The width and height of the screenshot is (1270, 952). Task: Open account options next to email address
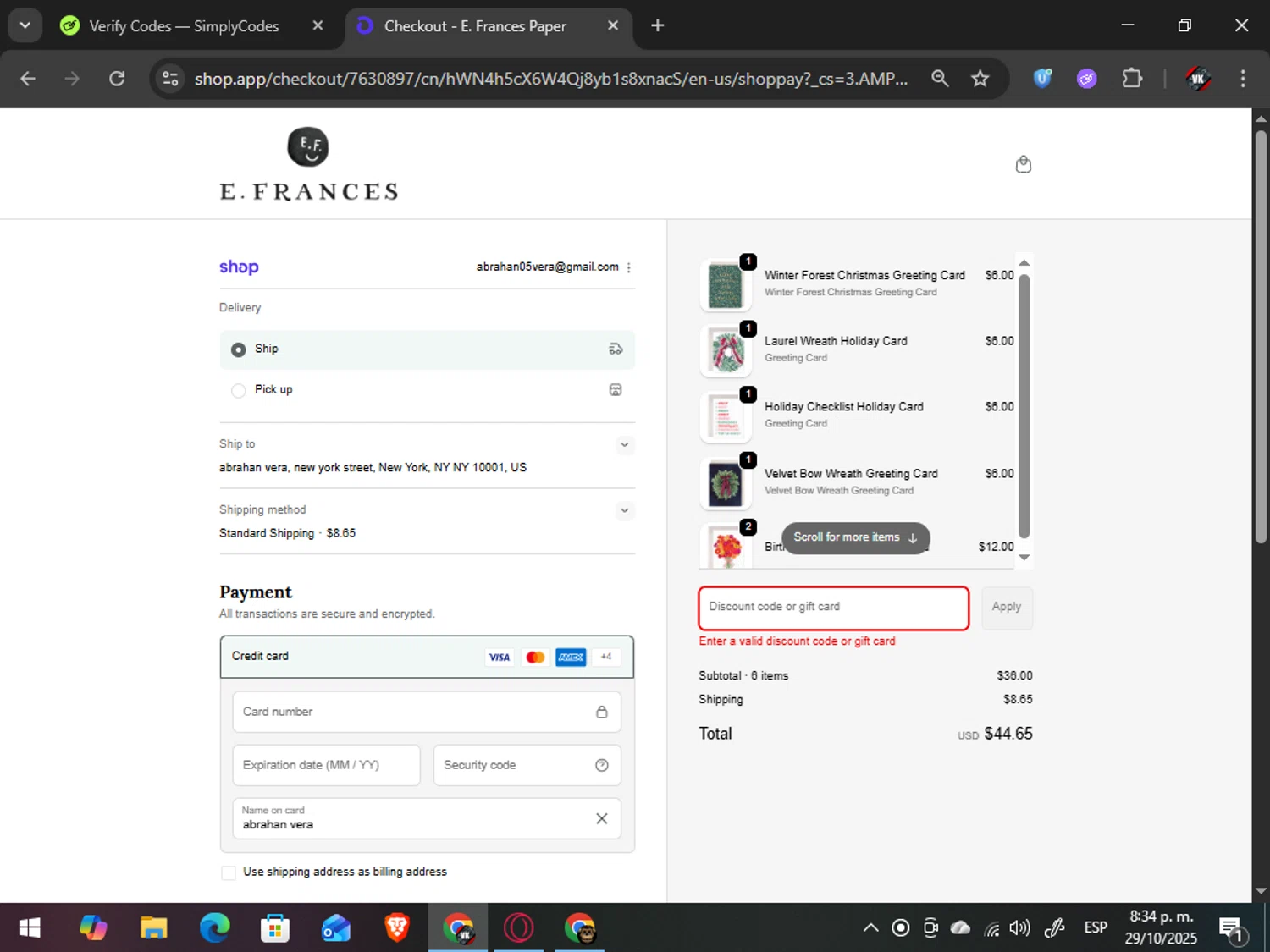(628, 267)
